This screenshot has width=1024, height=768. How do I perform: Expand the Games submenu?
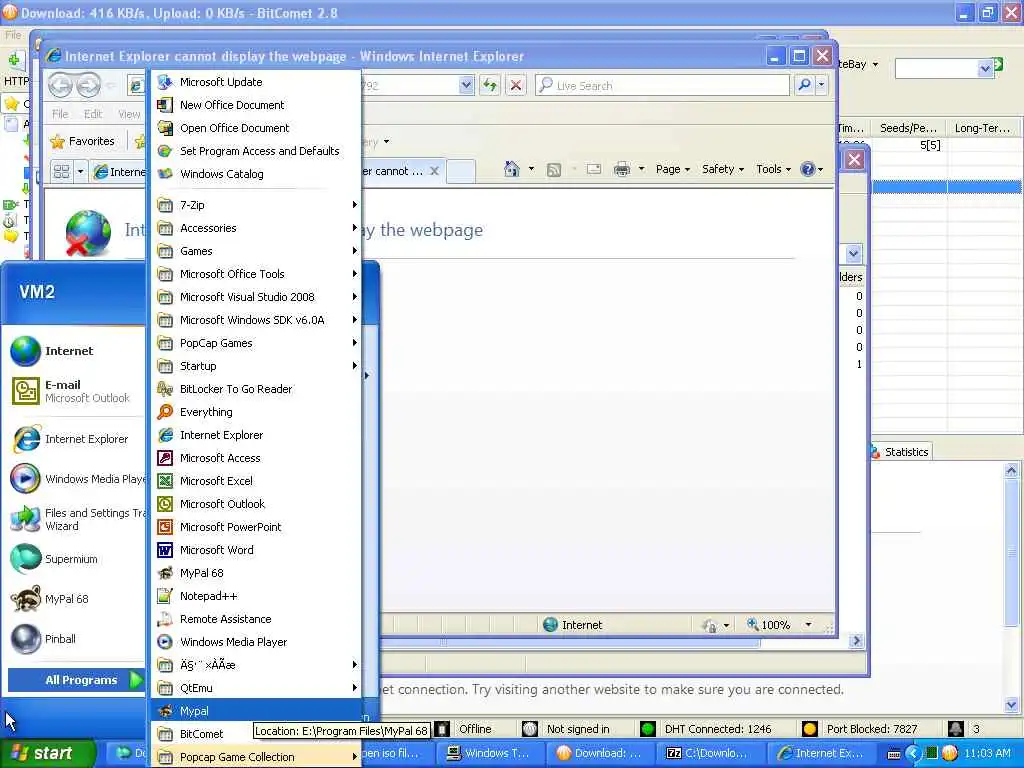(x=256, y=251)
